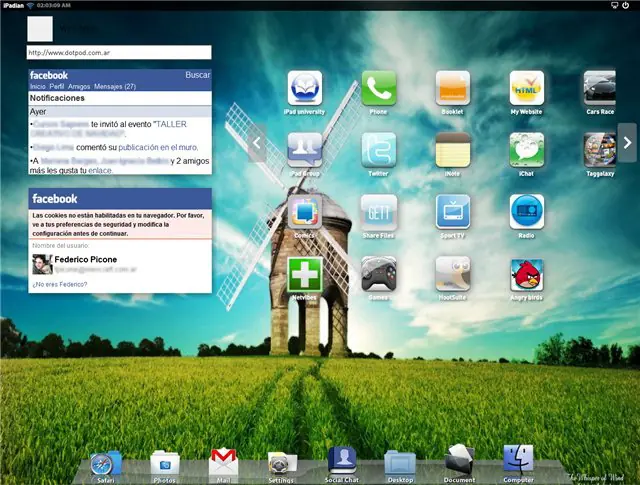Launch the Twitter app

(378, 150)
